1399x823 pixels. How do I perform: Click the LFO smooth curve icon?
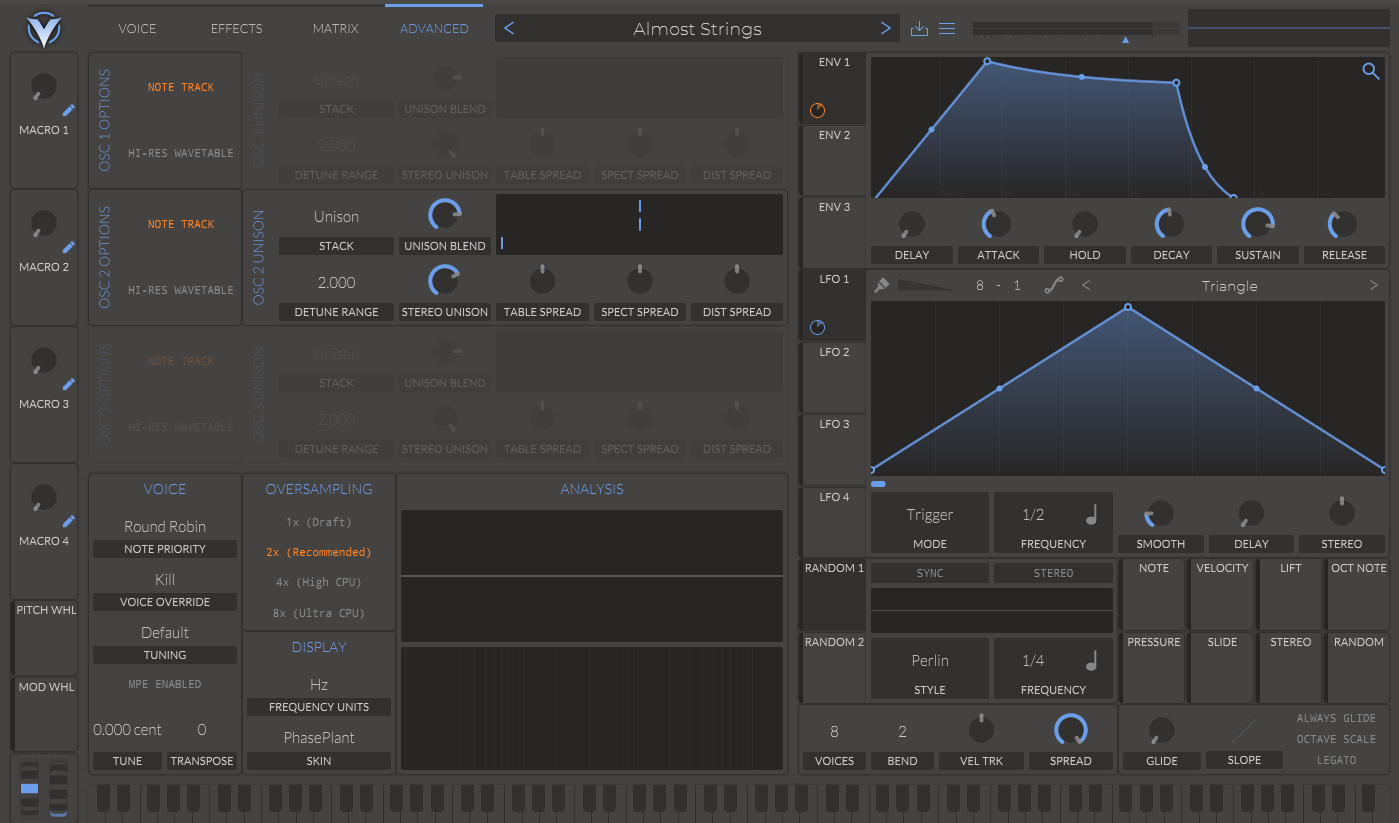coord(1053,286)
